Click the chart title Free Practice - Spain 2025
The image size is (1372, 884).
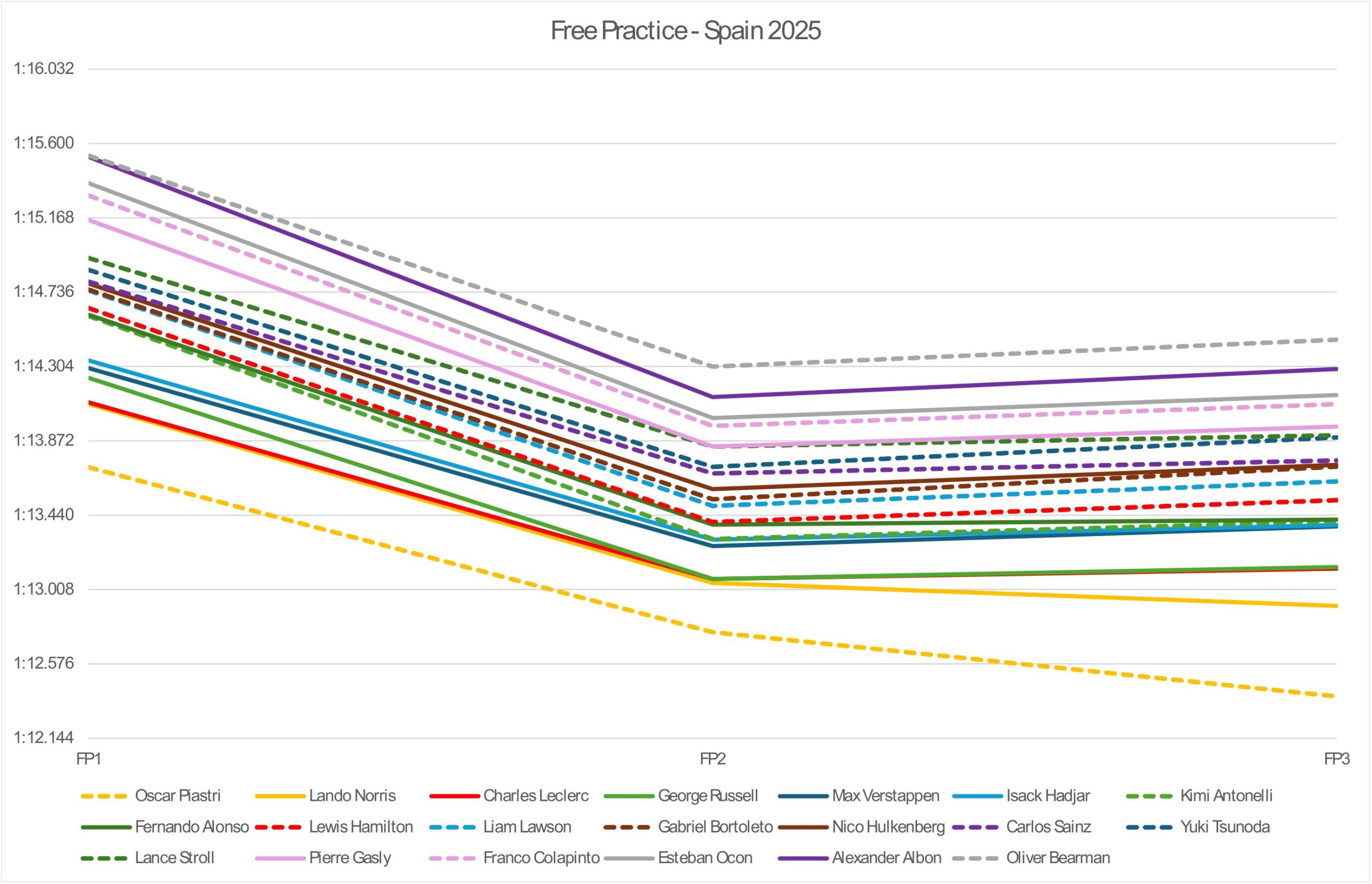[x=685, y=31]
